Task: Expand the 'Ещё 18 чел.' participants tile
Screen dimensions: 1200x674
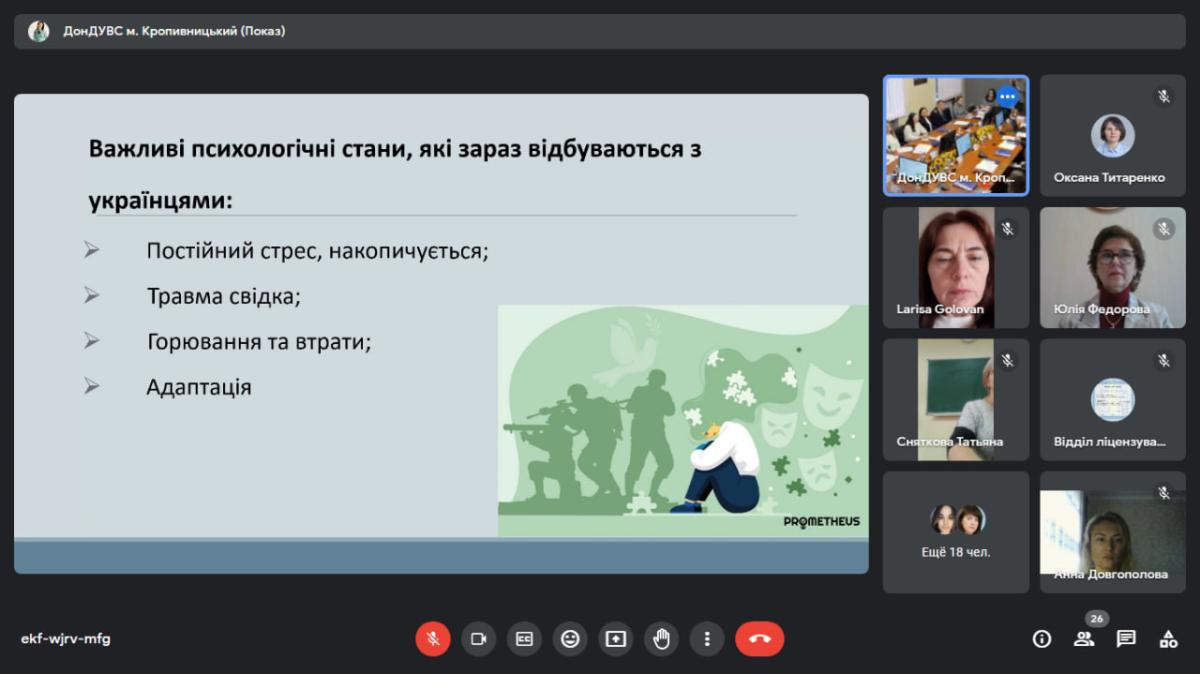Action: [x=955, y=532]
